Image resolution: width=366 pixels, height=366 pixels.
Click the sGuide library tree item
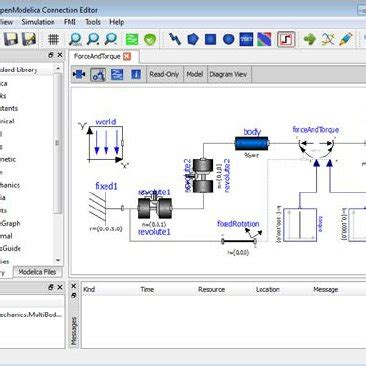pos(10,248)
